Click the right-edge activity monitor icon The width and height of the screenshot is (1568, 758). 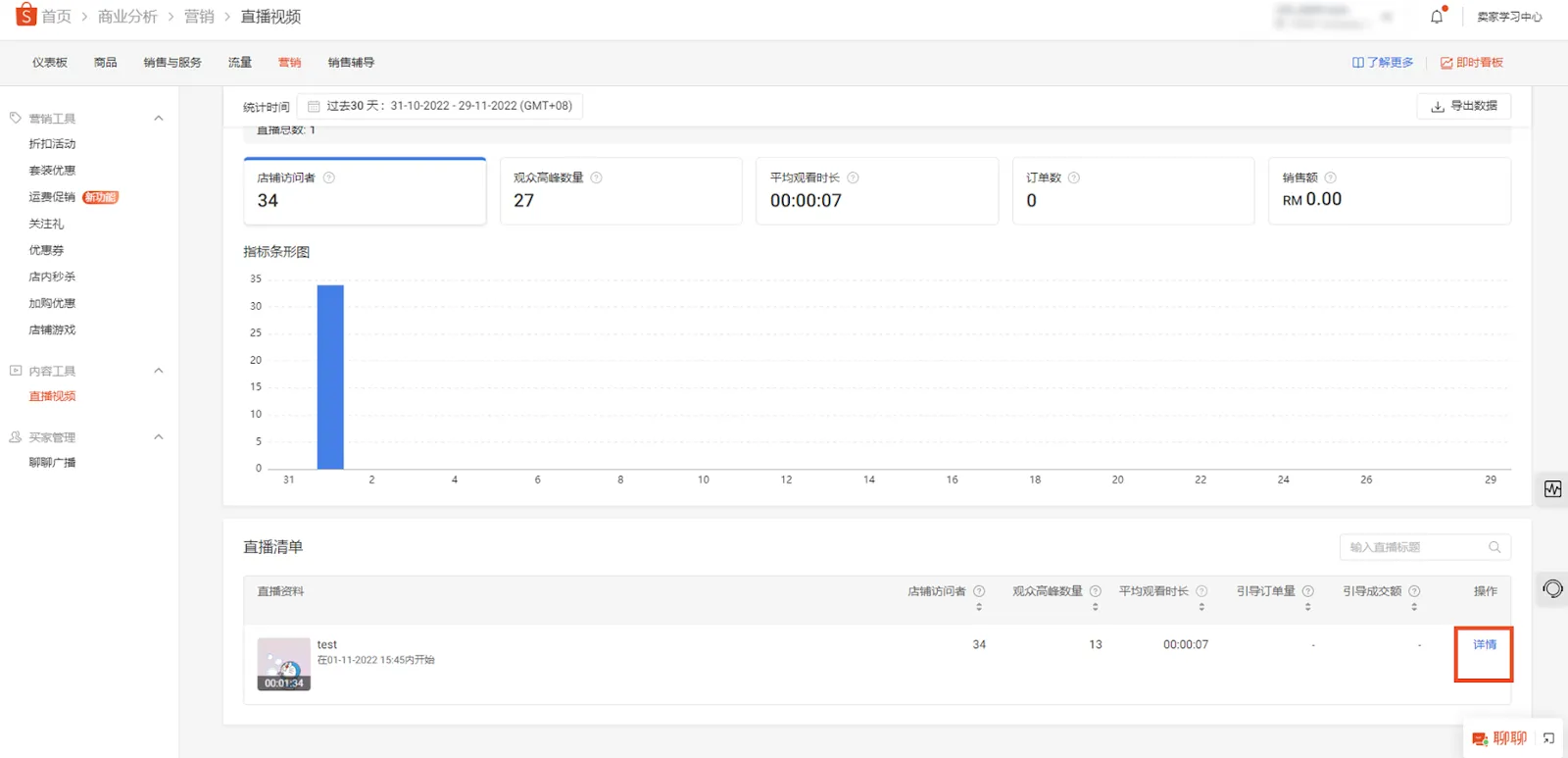(1552, 488)
